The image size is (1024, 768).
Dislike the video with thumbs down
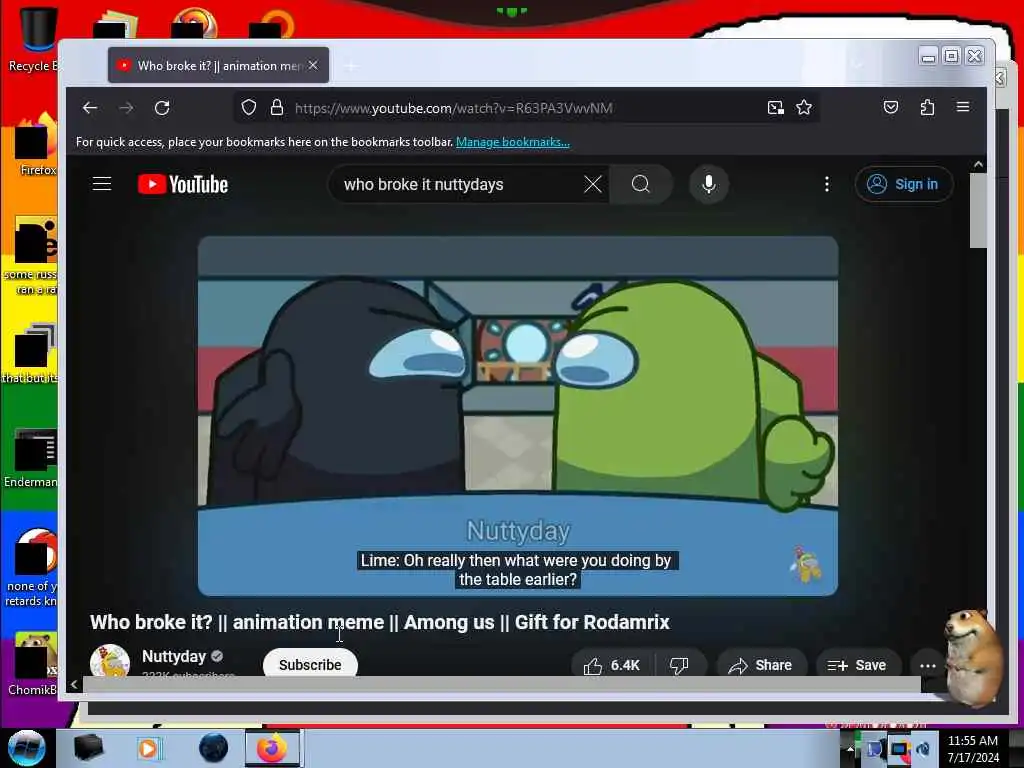point(680,665)
